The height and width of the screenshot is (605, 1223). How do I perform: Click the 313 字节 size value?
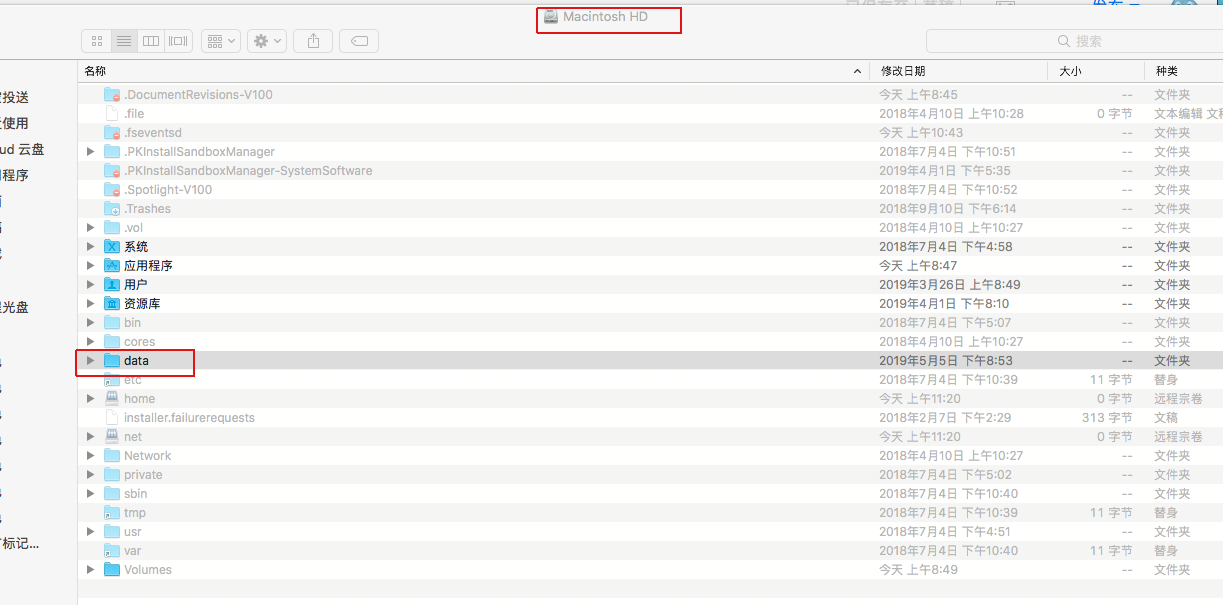1107,418
